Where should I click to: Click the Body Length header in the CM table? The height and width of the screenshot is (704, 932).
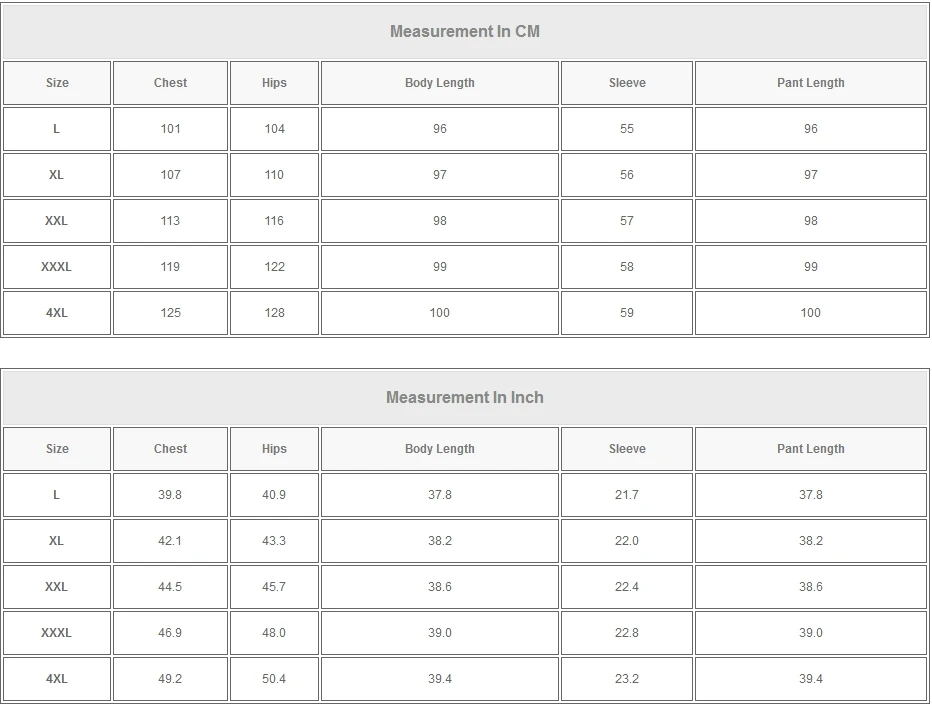[x=440, y=83]
